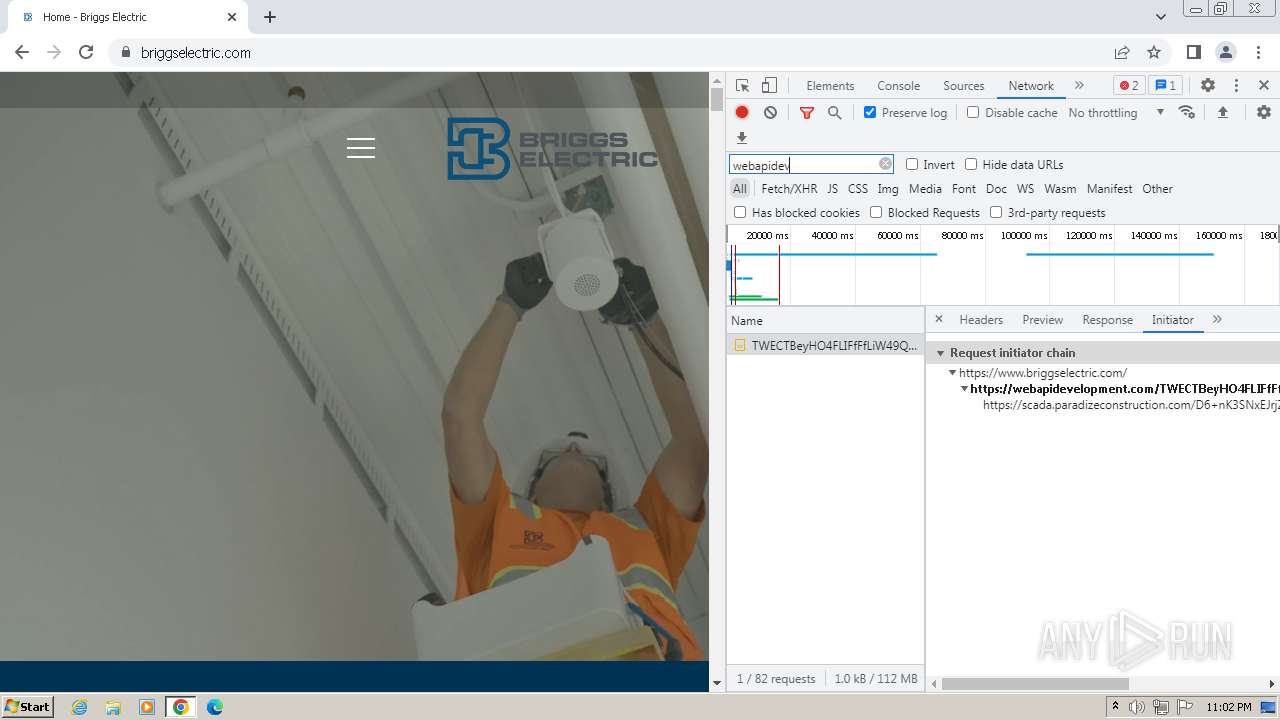Viewport: 1280px width, 720px height.
Task: Open Internet Explorer from the taskbar
Action: (79, 706)
